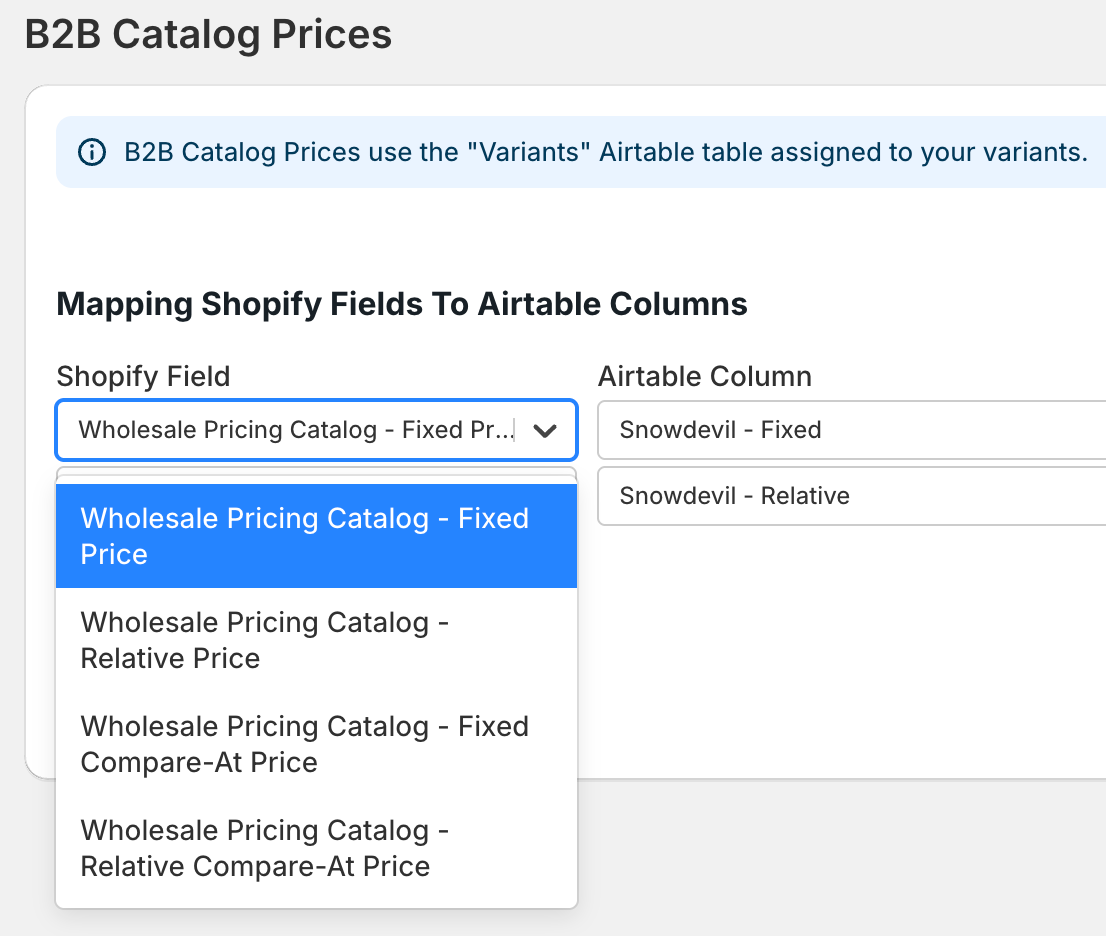Screen dimensions: 1106x936
Task: Click the Shopify Field combo box selected text
Action: 296,431
